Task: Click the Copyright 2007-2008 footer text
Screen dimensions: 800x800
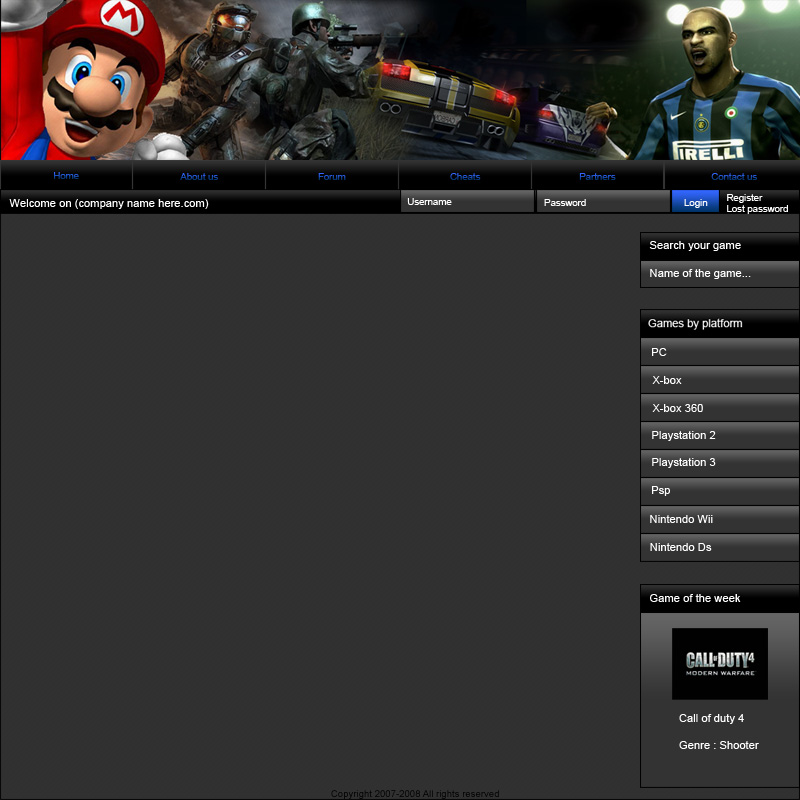Action: (415, 793)
